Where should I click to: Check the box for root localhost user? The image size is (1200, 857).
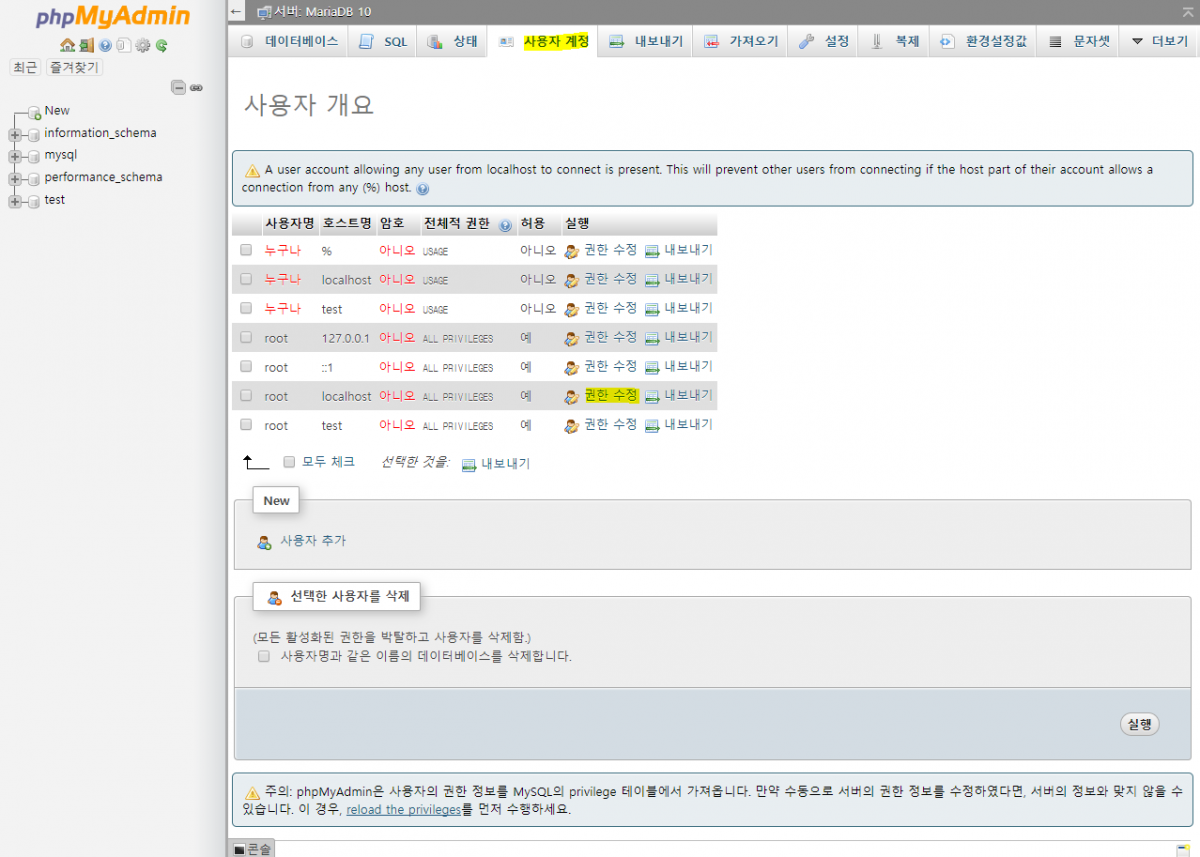tap(246, 395)
